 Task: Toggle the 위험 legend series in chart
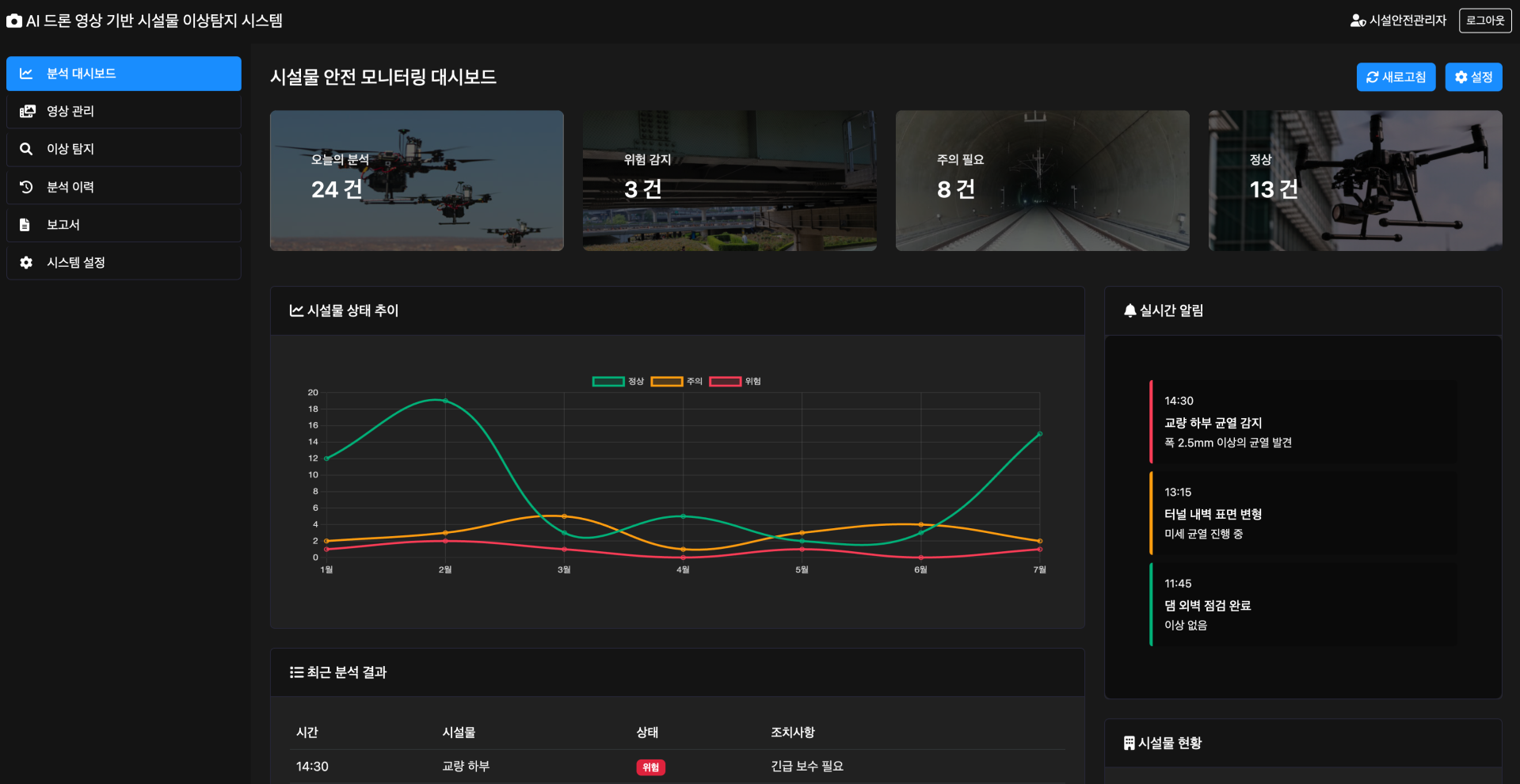tap(735, 382)
